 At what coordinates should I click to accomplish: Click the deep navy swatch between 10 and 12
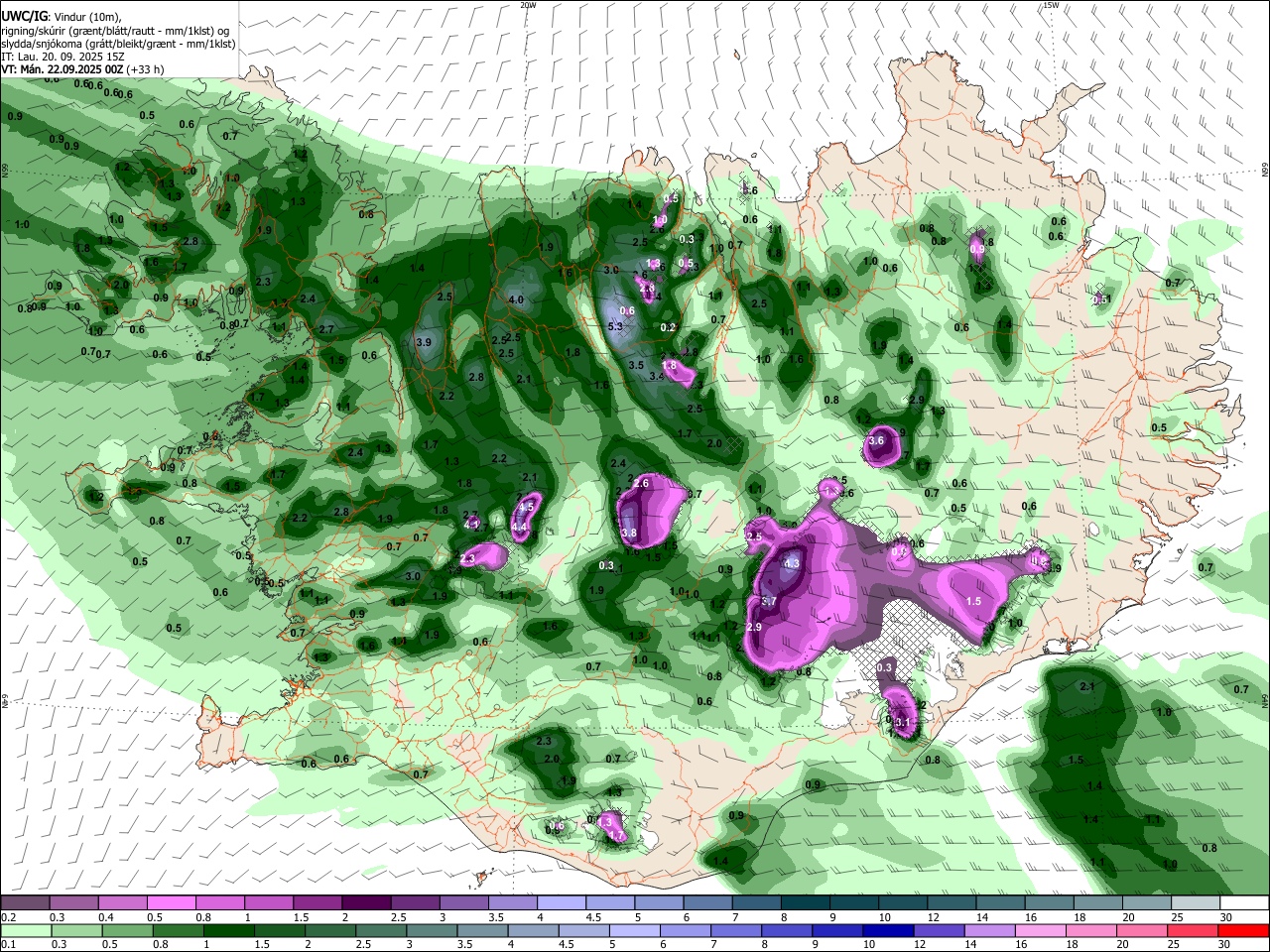(886, 930)
